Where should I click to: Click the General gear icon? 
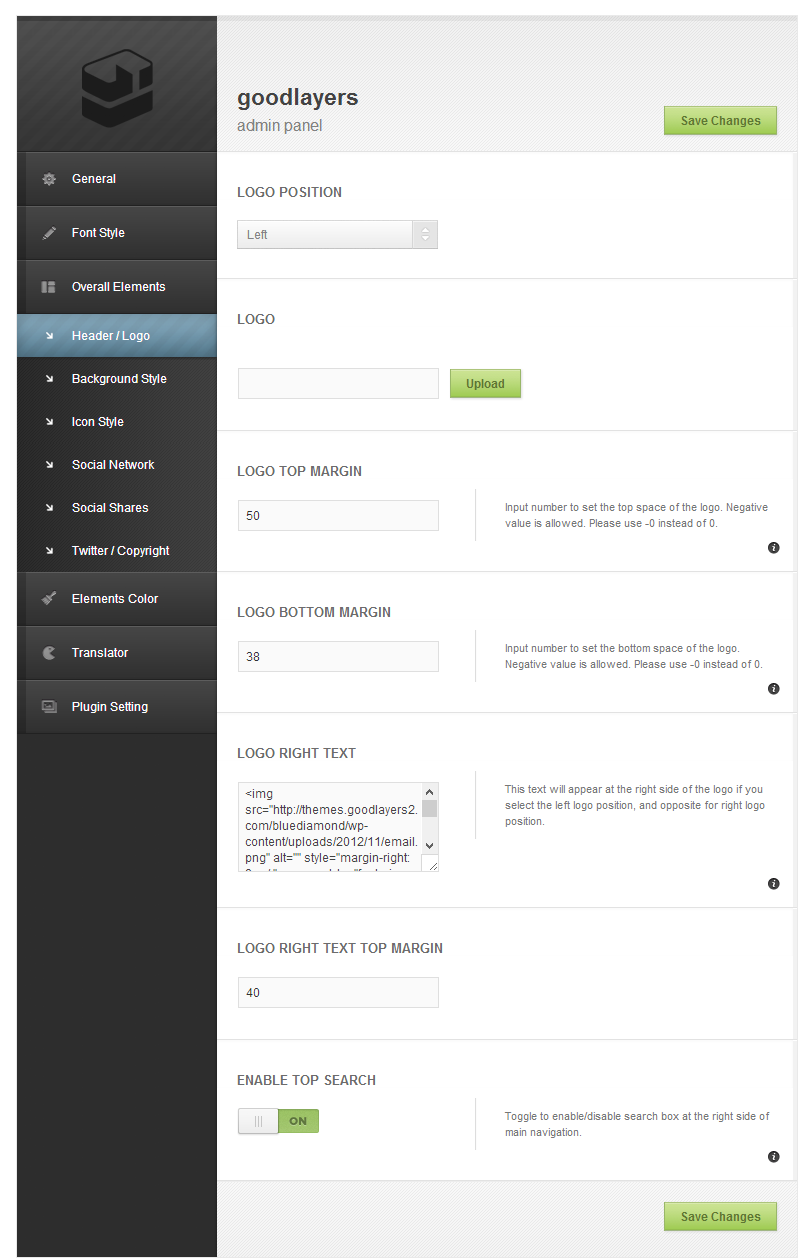tap(49, 179)
